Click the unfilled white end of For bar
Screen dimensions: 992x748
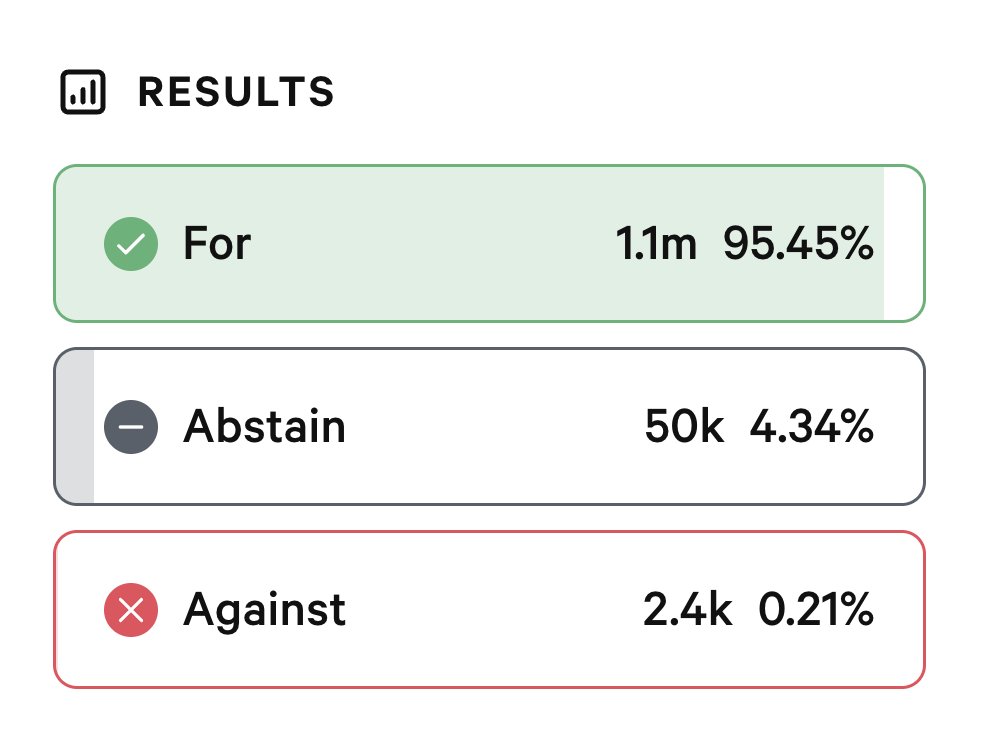coord(903,244)
